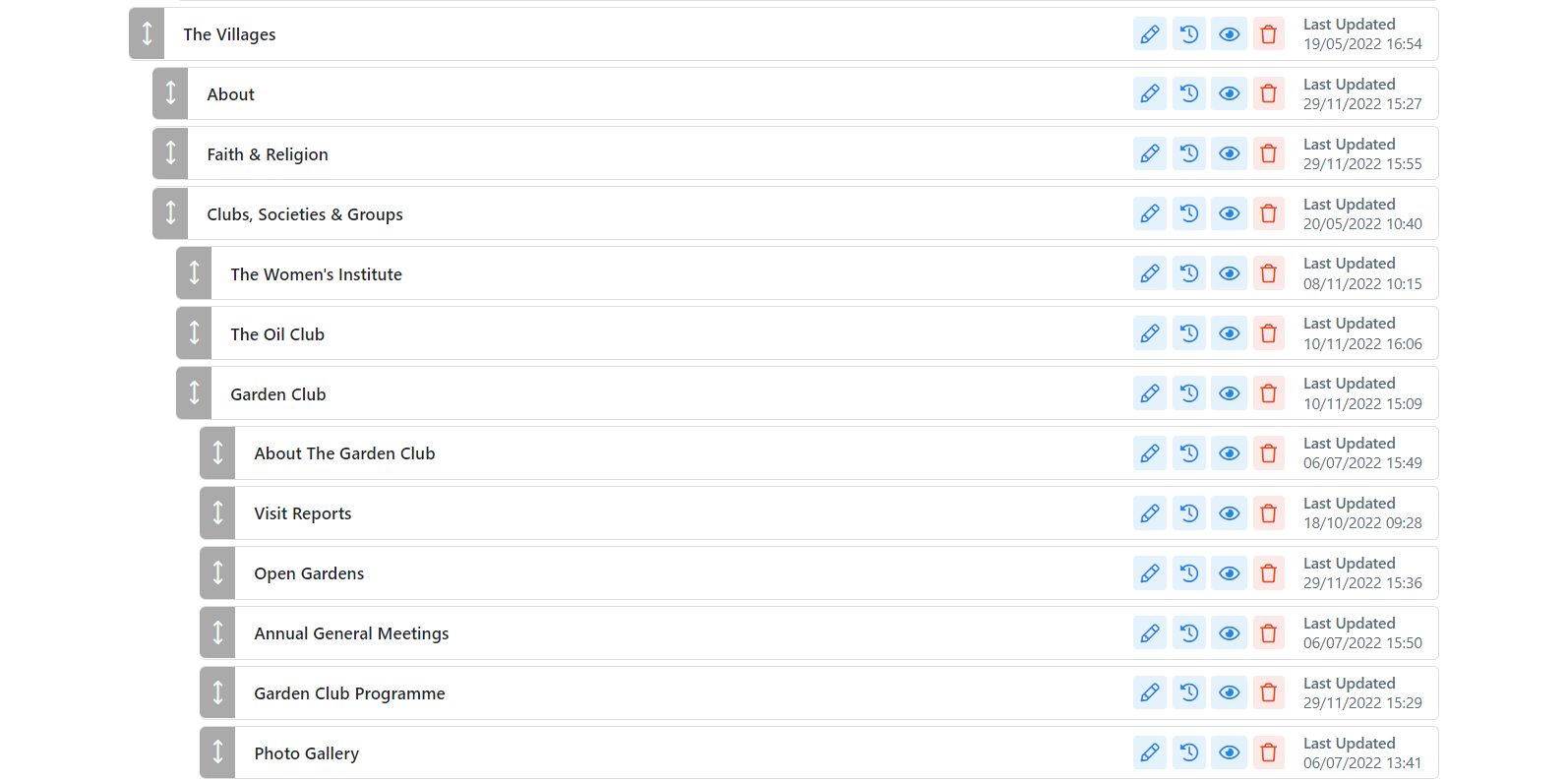This screenshot has height=781, width=1568.
Task: Show history of About The Garden Club
Action: coord(1189,453)
